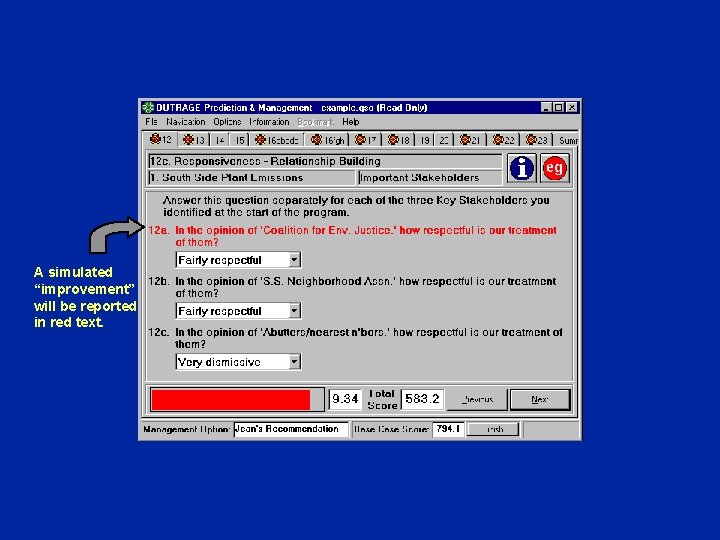Switch to tab 15
720x540 pixels.
pyautogui.click(x=240, y=140)
